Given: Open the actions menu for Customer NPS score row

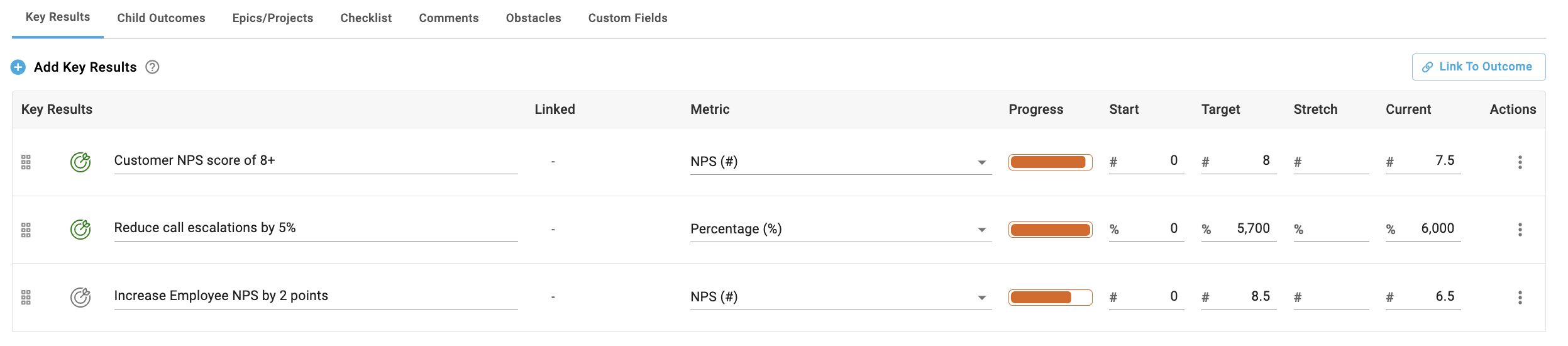Looking at the screenshot, I should 1520,162.
